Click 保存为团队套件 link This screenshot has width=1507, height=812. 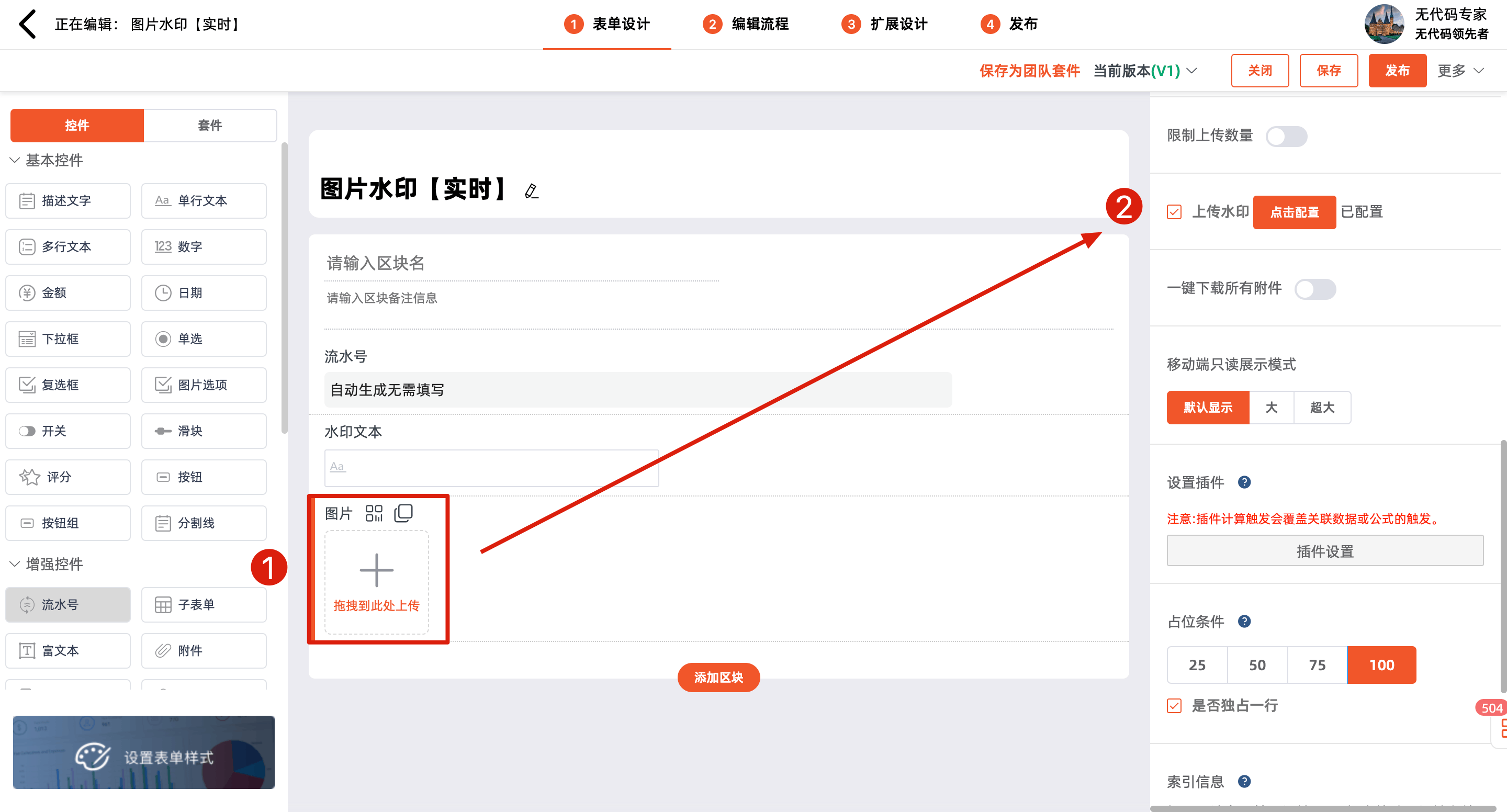[x=1030, y=71]
